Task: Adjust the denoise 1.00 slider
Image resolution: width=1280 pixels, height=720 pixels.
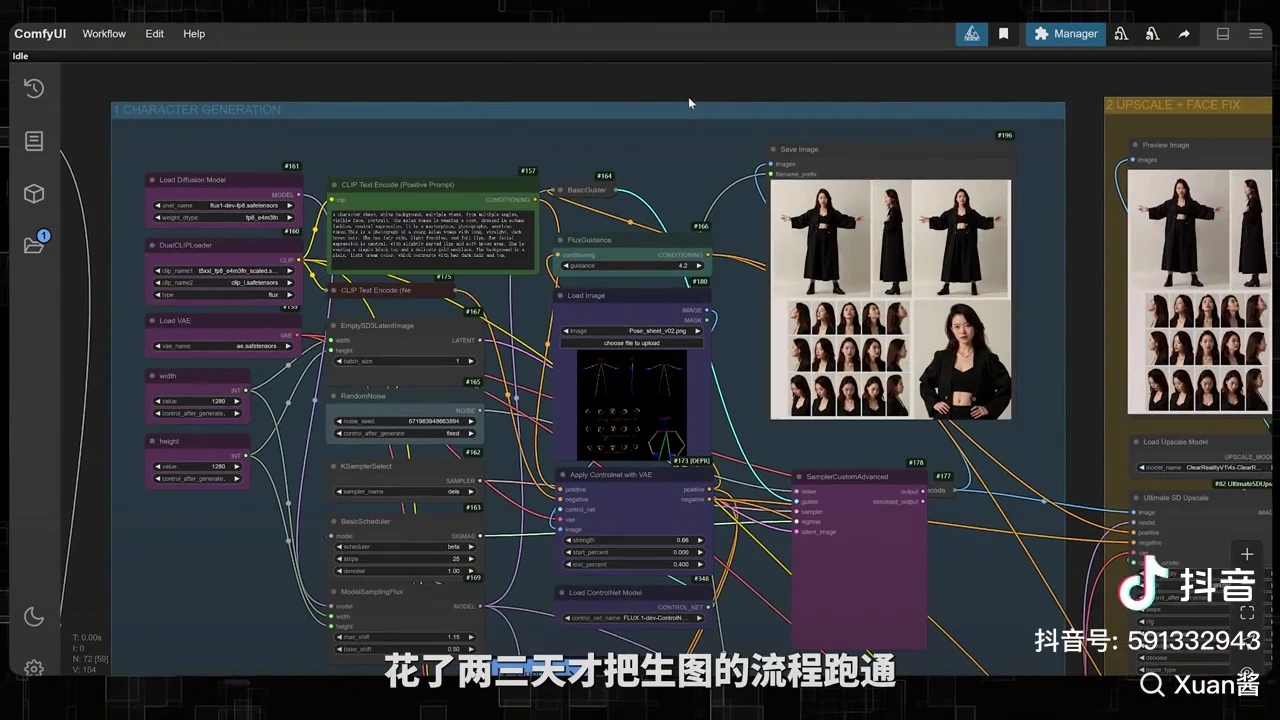Action: point(407,571)
